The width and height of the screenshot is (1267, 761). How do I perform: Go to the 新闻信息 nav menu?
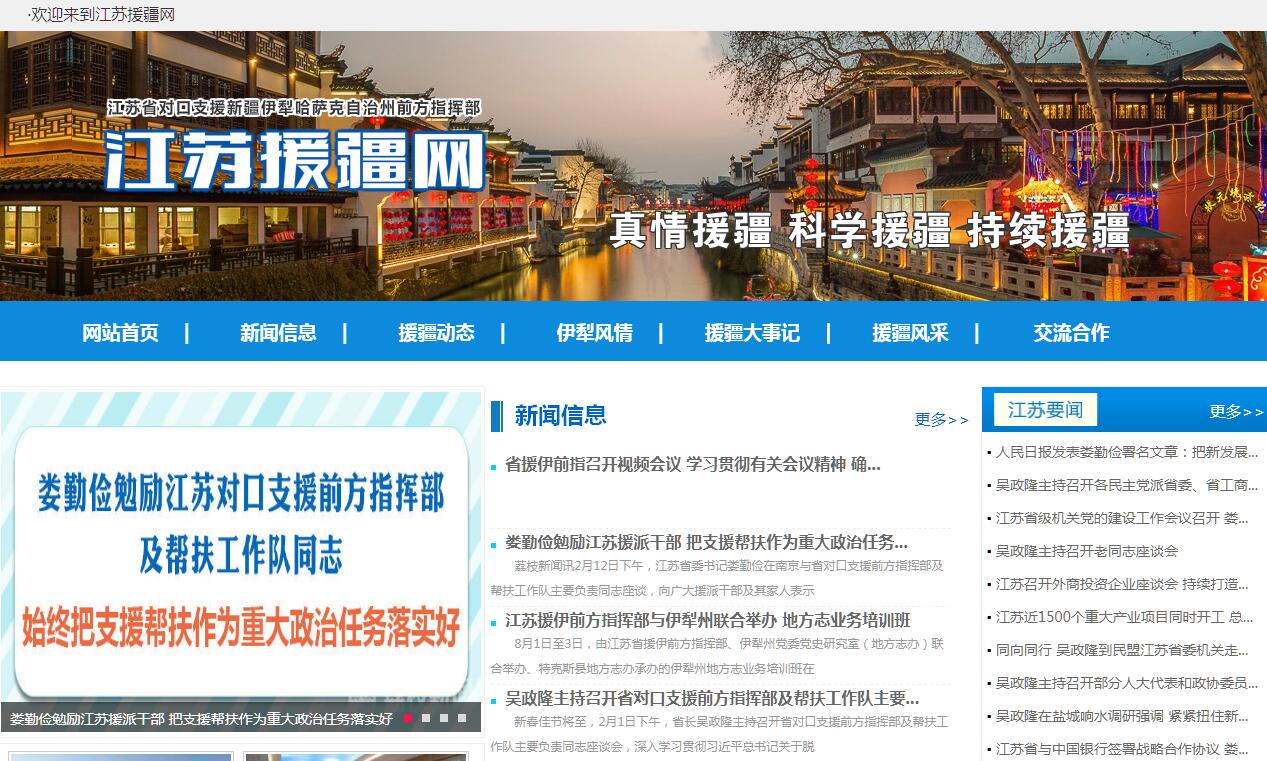pyautogui.click(x=278, y=333)
